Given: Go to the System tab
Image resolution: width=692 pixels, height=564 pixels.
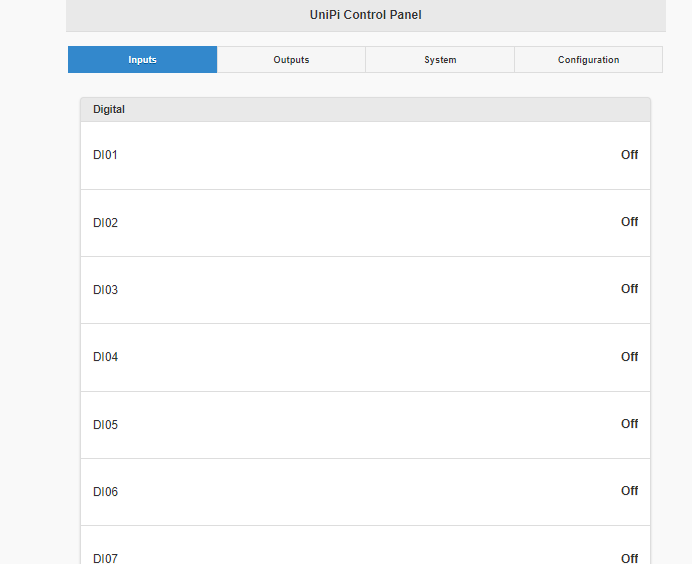Looking at the screenshot, I should pyautogui.click(x=440, y=60).
